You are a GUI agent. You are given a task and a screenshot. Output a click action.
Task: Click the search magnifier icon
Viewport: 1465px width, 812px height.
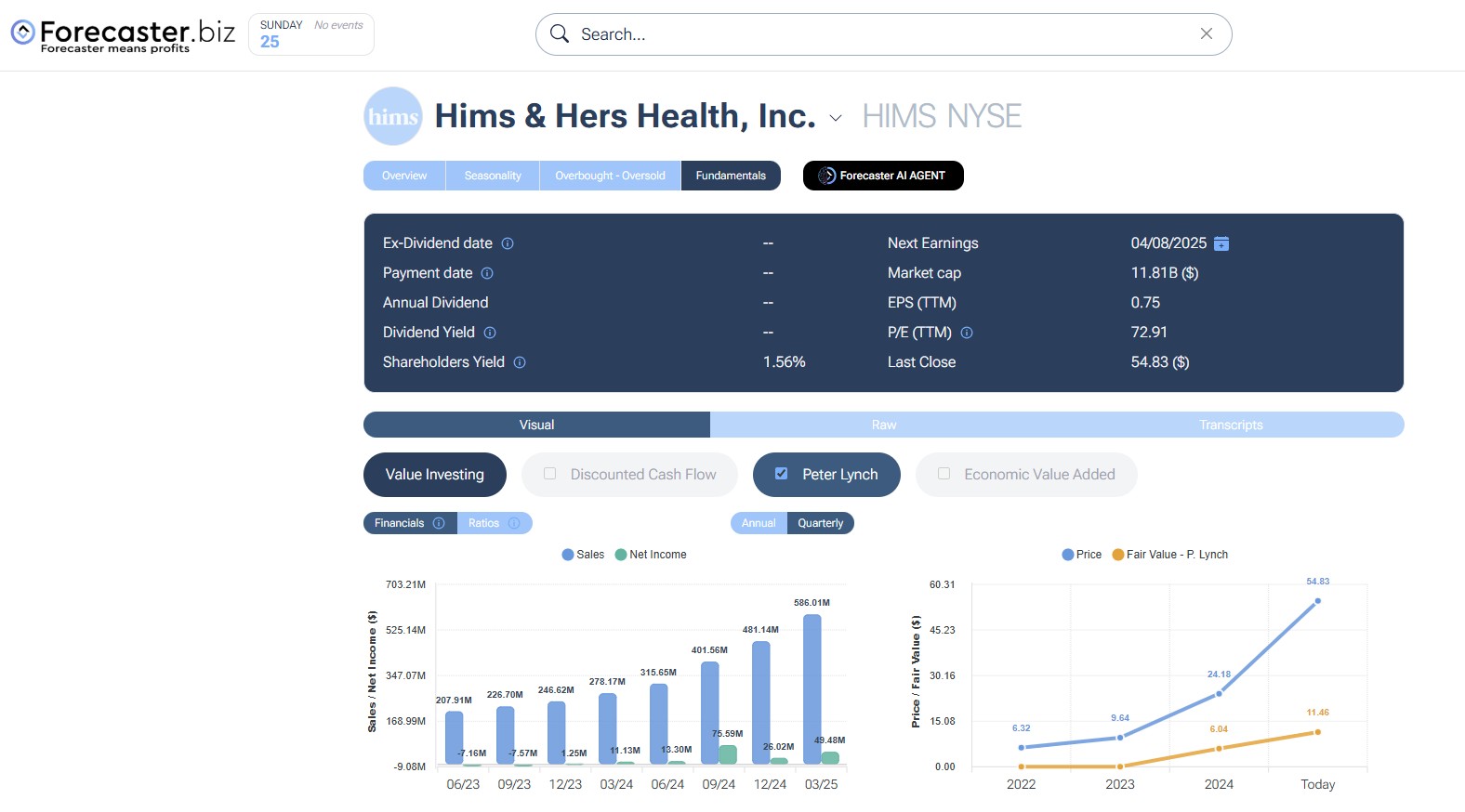click(560, 34)
